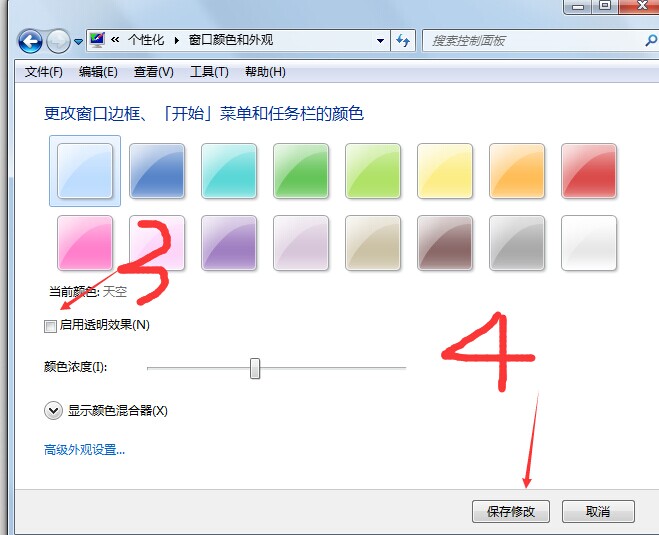Select the red color swatch
This screenshot has width=659, height=535.
589,171
